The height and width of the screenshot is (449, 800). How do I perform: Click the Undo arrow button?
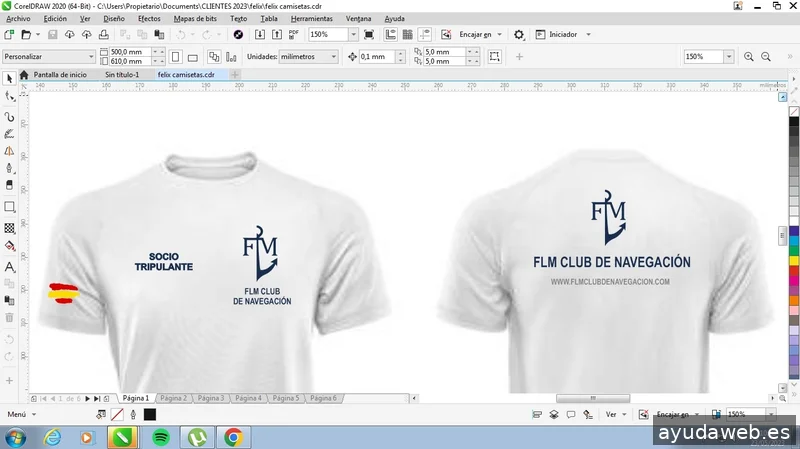181,35
